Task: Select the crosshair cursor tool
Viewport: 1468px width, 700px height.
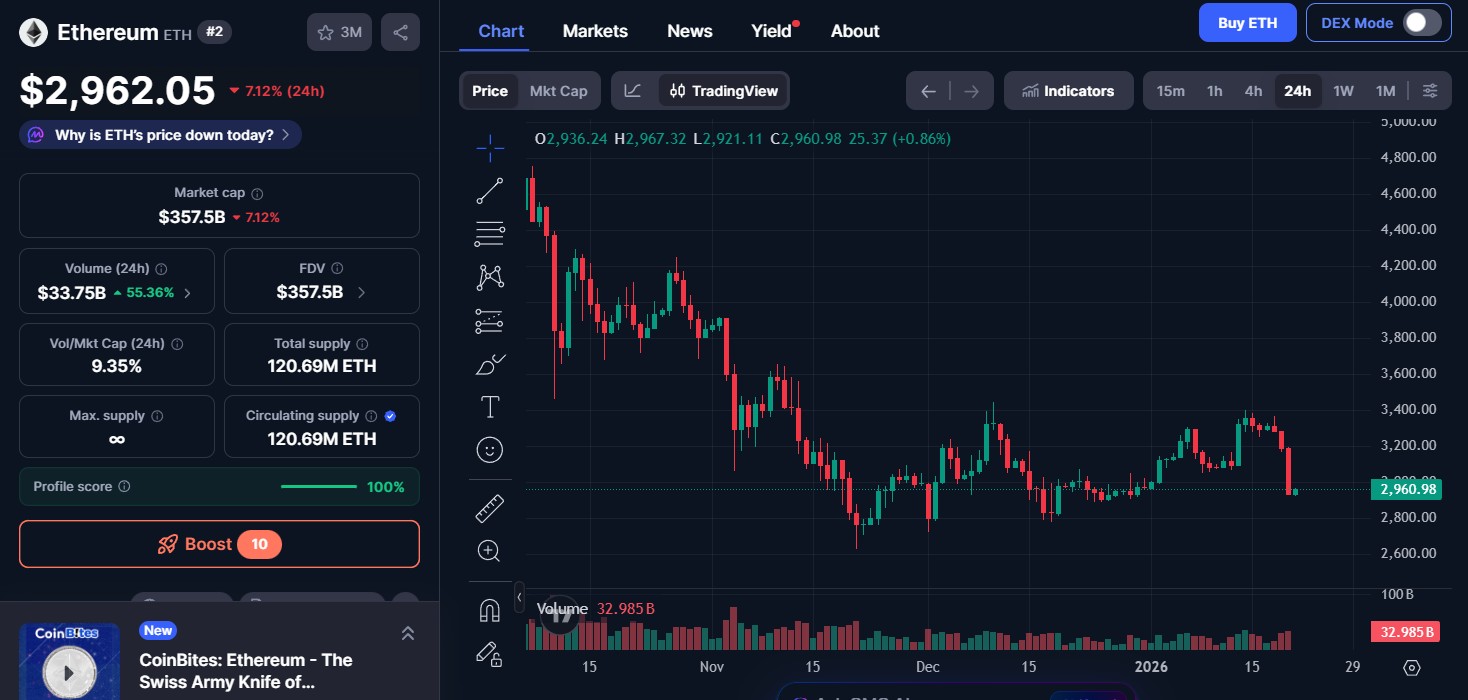Action: 490,147
